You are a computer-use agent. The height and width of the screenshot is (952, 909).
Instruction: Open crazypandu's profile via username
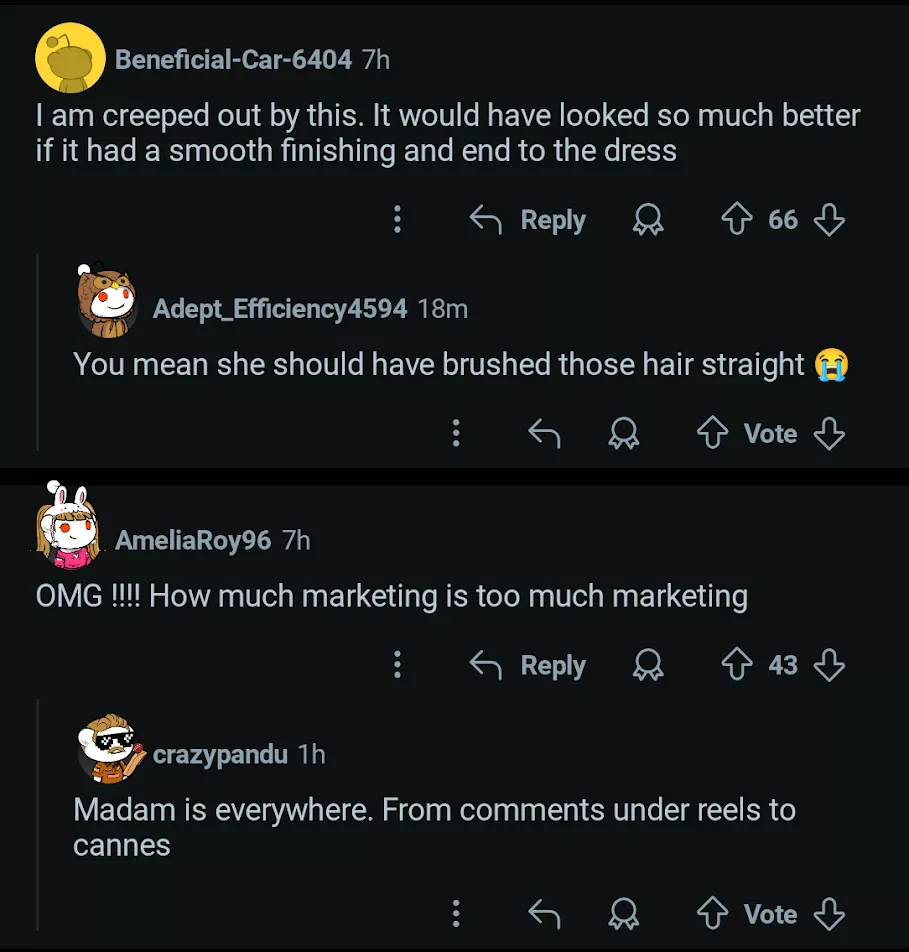pos(220,754)
